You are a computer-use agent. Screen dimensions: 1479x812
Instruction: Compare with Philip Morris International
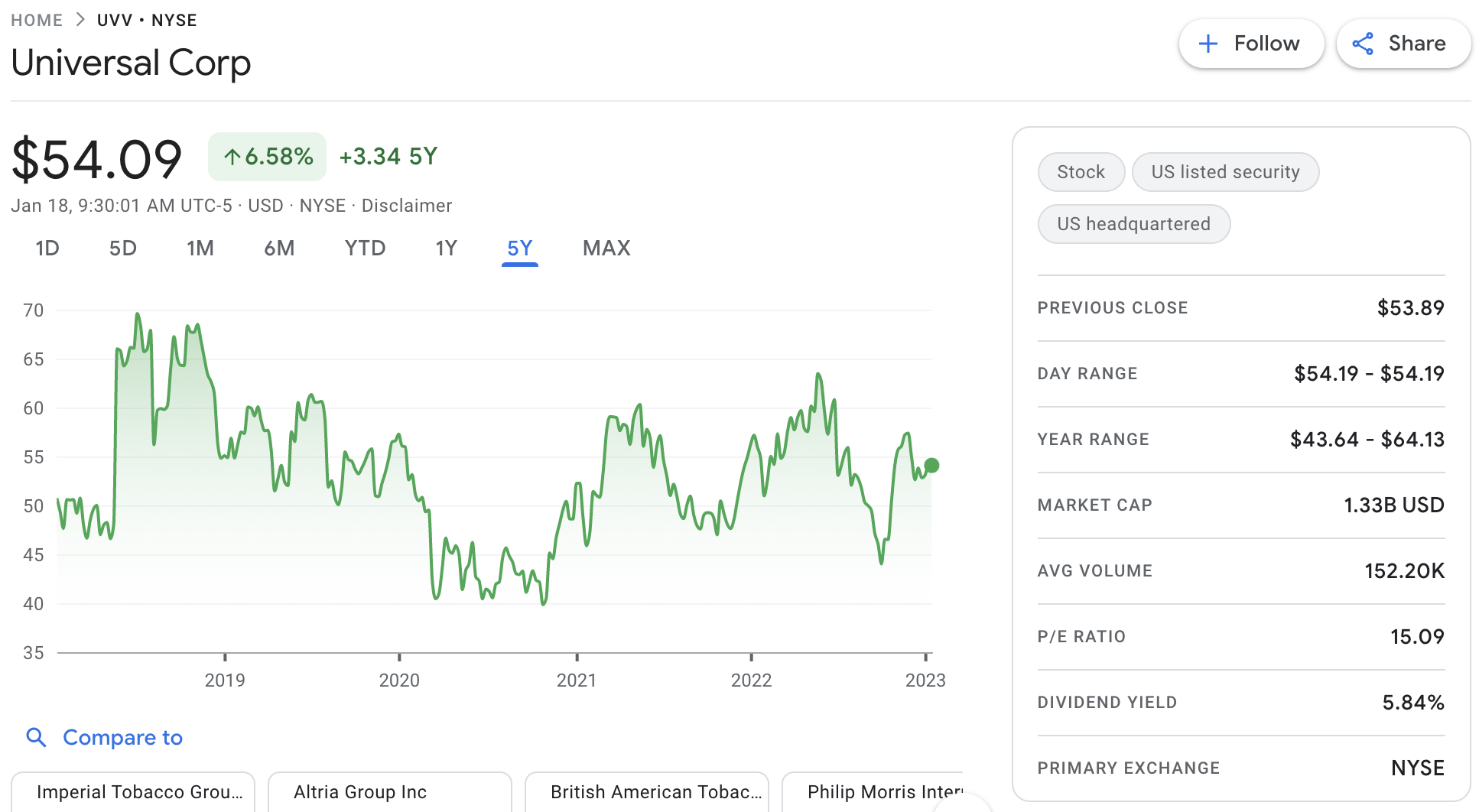tap(873, 792)
